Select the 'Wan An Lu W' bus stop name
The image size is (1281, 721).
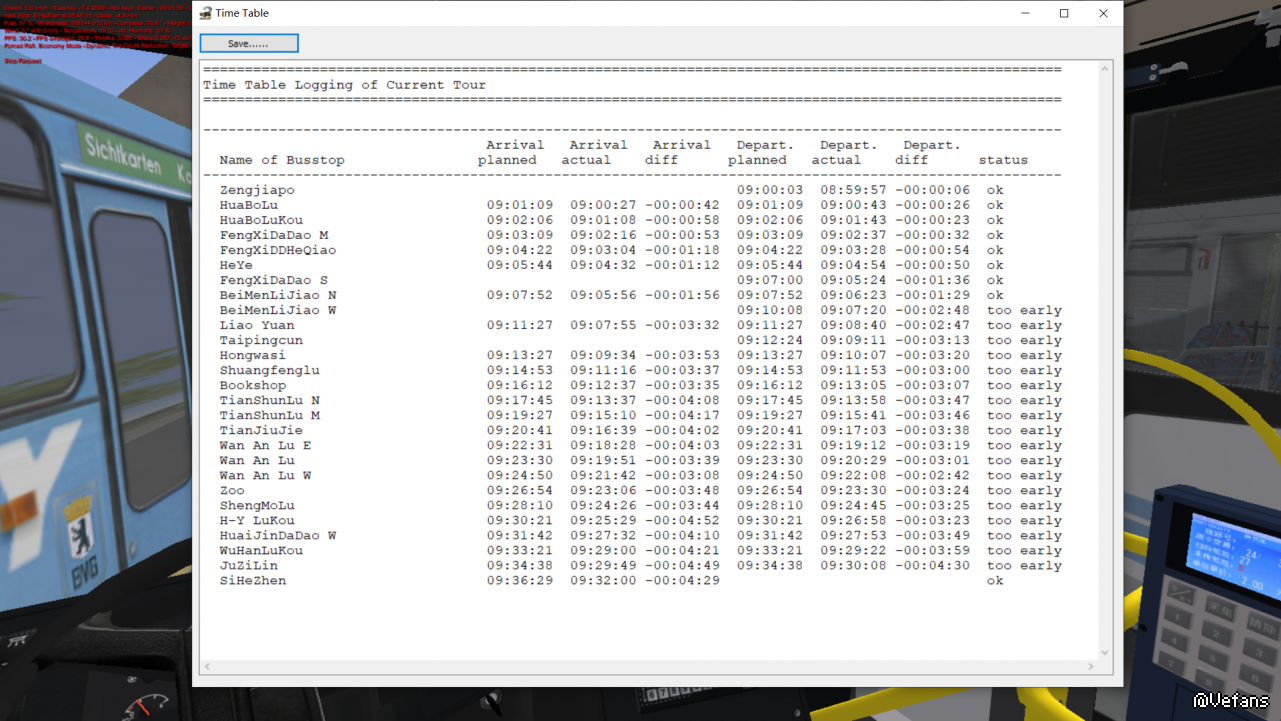click(266, 475)
